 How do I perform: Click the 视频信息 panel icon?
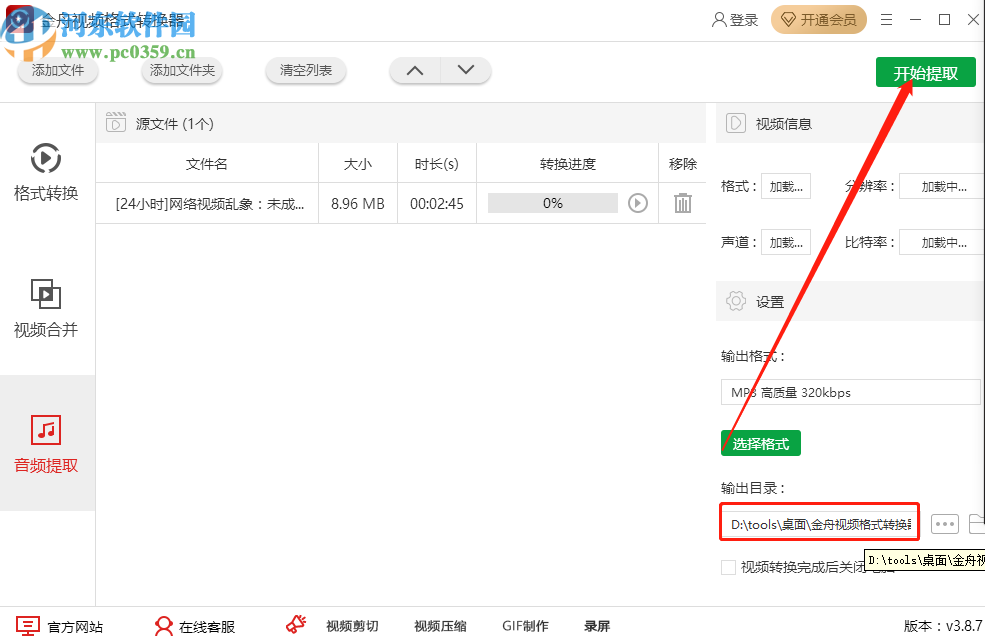pyautogui.click(x=736, y=123)
